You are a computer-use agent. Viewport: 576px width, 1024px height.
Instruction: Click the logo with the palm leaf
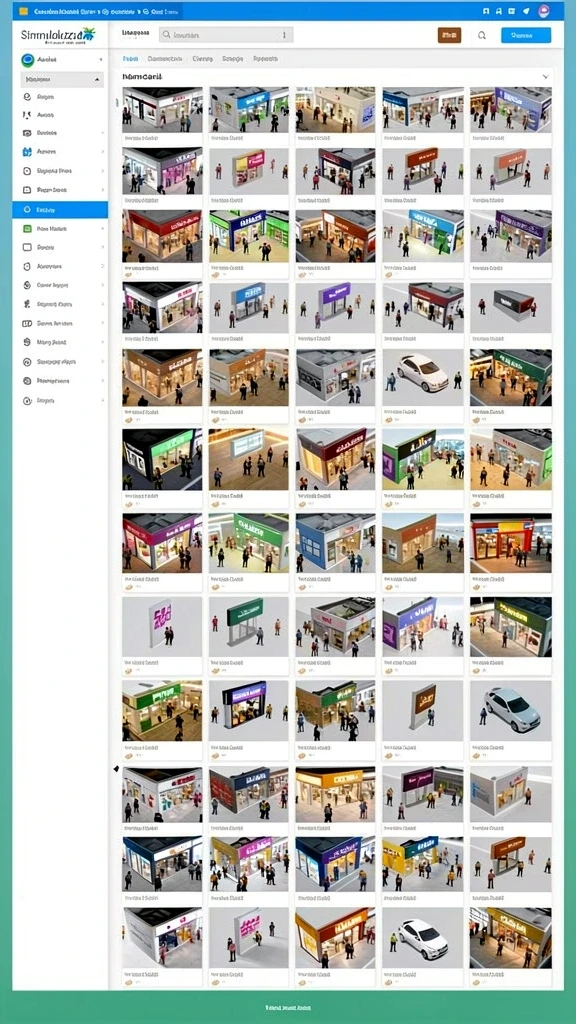tap(58, 35)
